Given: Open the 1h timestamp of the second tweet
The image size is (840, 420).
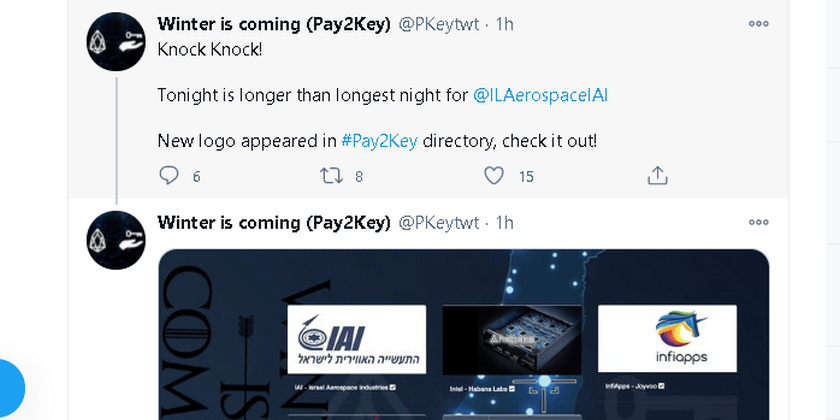Looking at the screenshot, I should 505,222.
